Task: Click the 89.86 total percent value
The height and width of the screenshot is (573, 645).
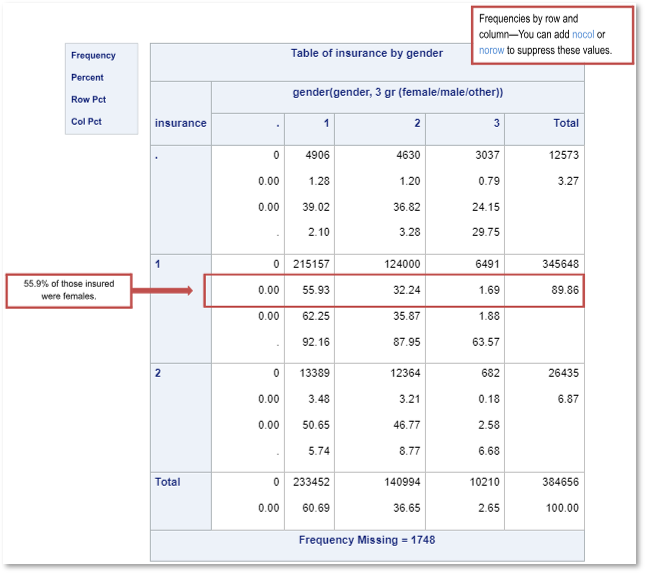Action: (565, 291)
